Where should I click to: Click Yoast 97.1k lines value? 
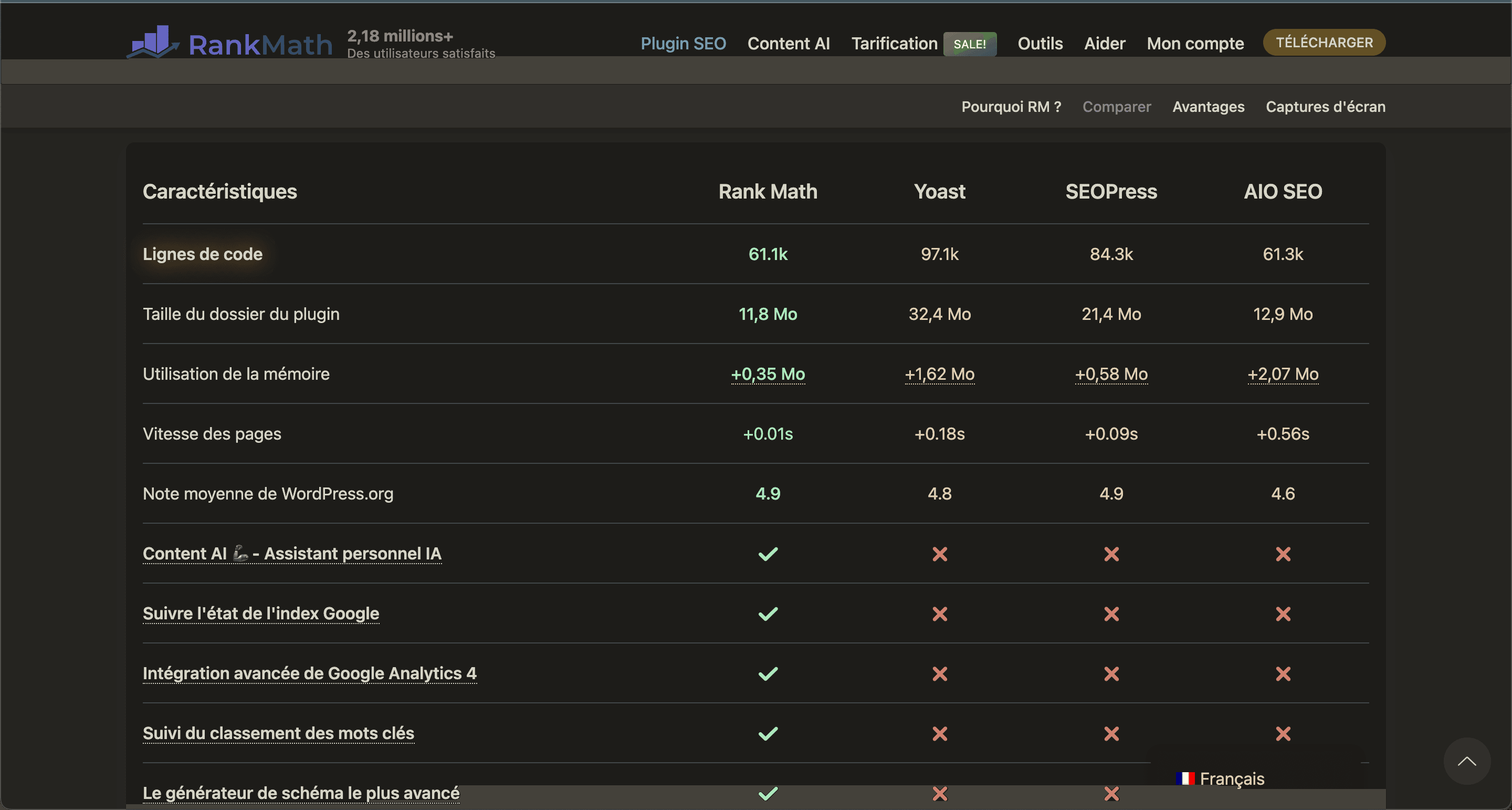939,254
